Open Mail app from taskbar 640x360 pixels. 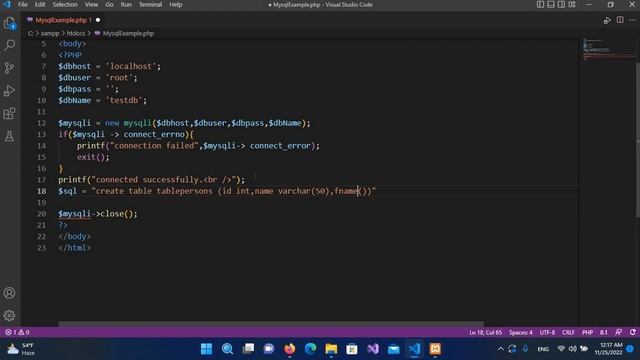pos(393,349)
